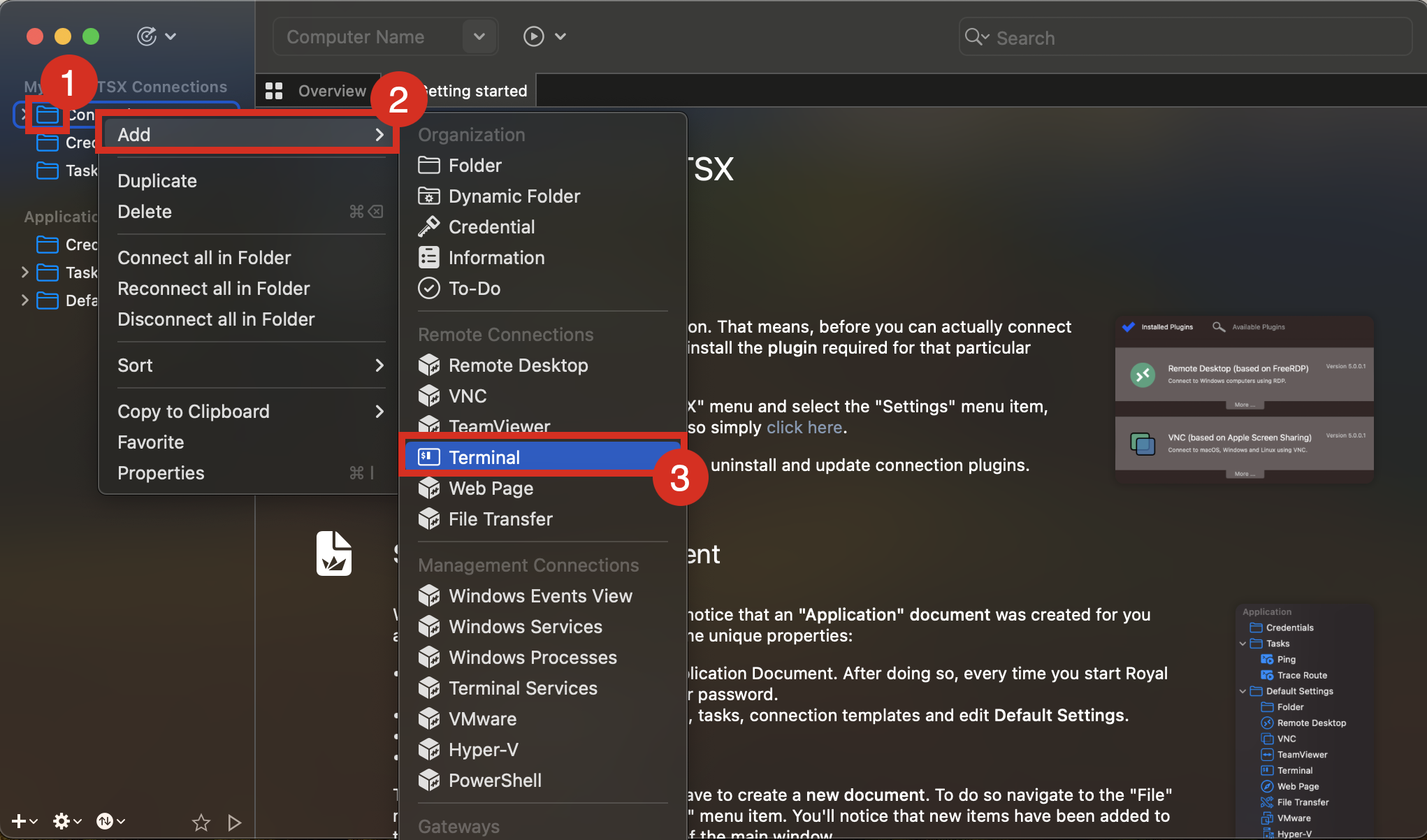Choose VNC from Remote Connections
Viewport: 1427px width, 840px height.
[x=467, y=396]
